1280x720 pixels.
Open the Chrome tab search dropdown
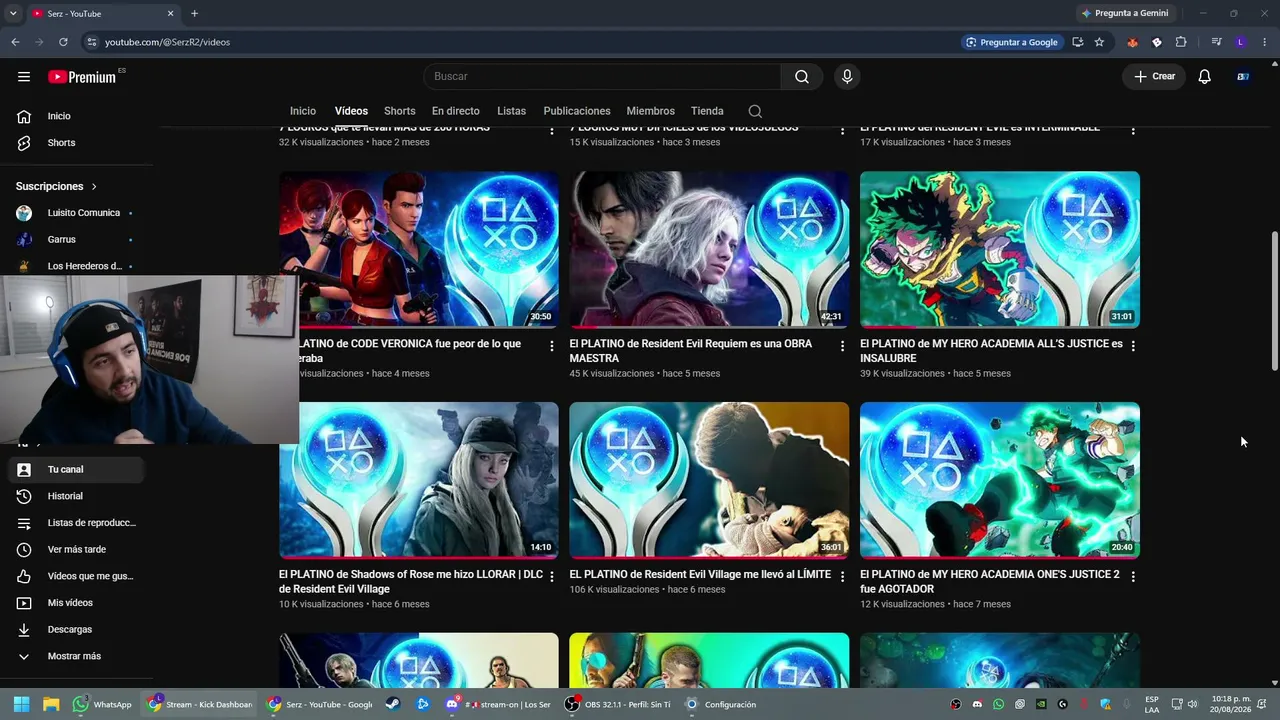(x=13, y=14)
